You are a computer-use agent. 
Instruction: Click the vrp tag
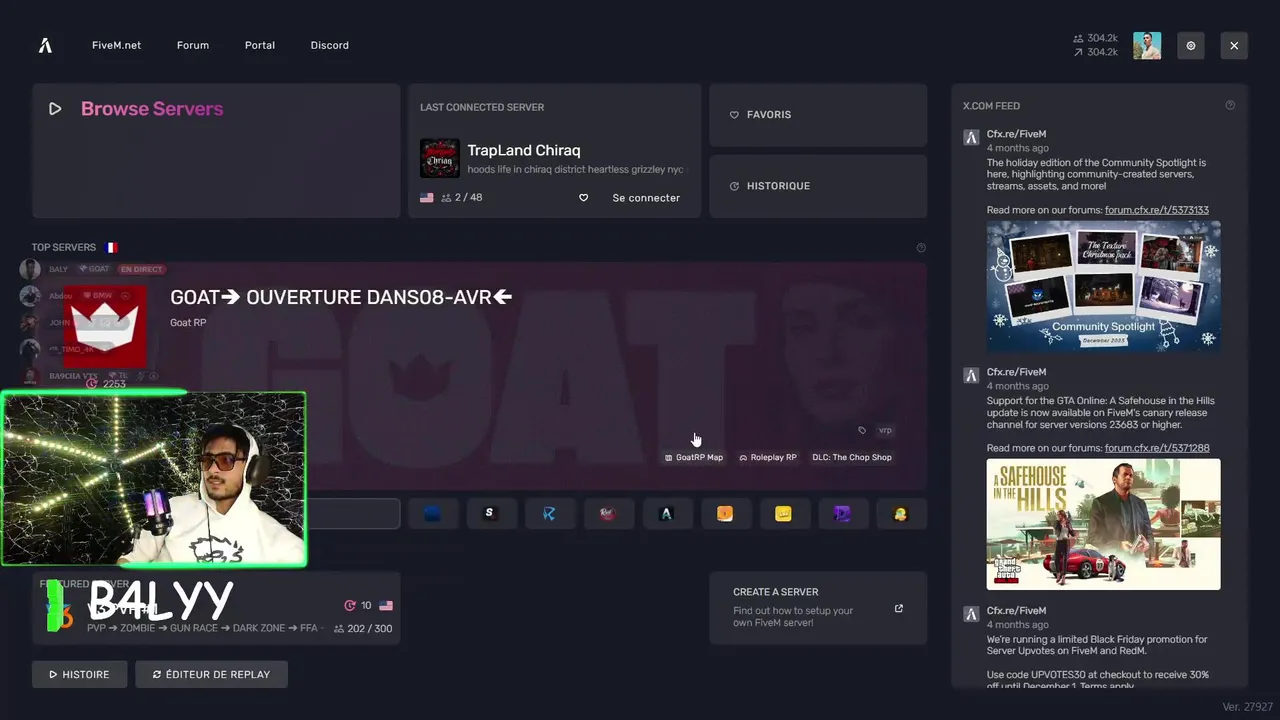pos(885,430)
